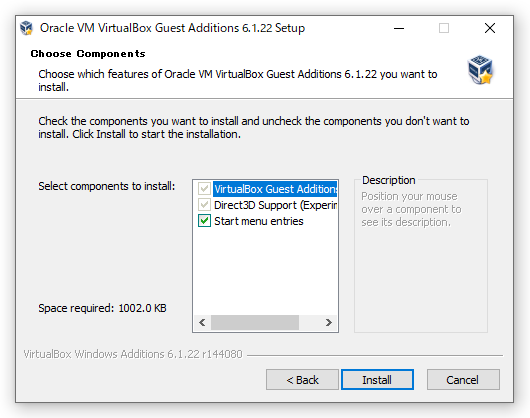The image size is (530, 418).
Task: Close the Guest Additions Setup window
Action: 490,28
